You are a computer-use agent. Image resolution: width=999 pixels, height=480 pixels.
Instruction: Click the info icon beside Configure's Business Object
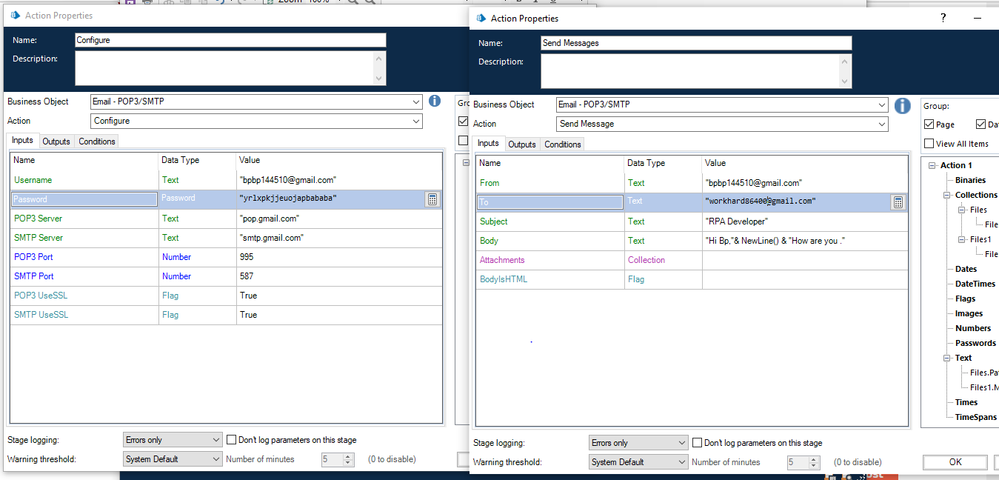435,101
